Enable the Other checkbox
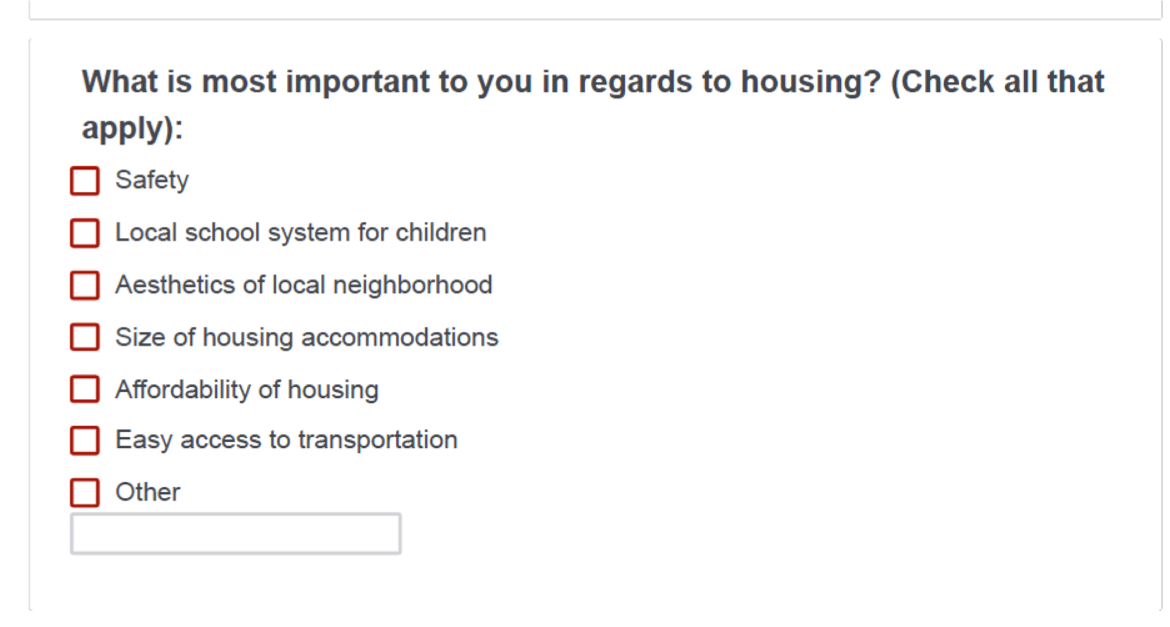The image size is (1170, 627). [x=84, y=492]
